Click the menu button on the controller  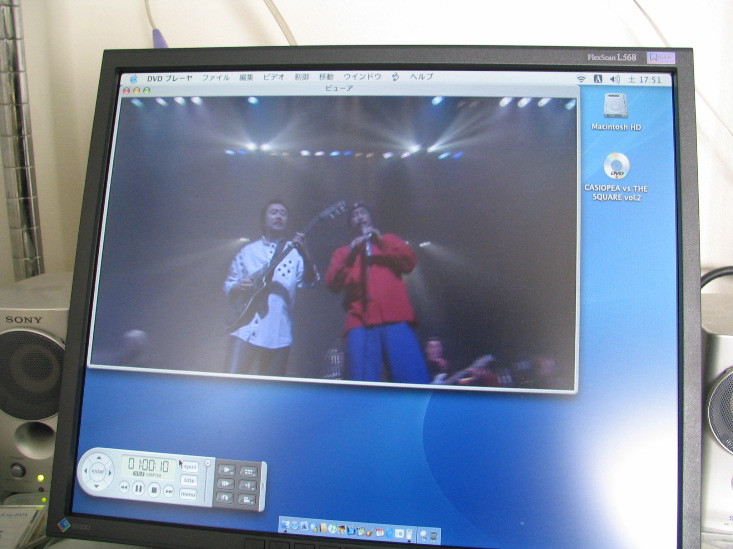[x=188, y=494]
